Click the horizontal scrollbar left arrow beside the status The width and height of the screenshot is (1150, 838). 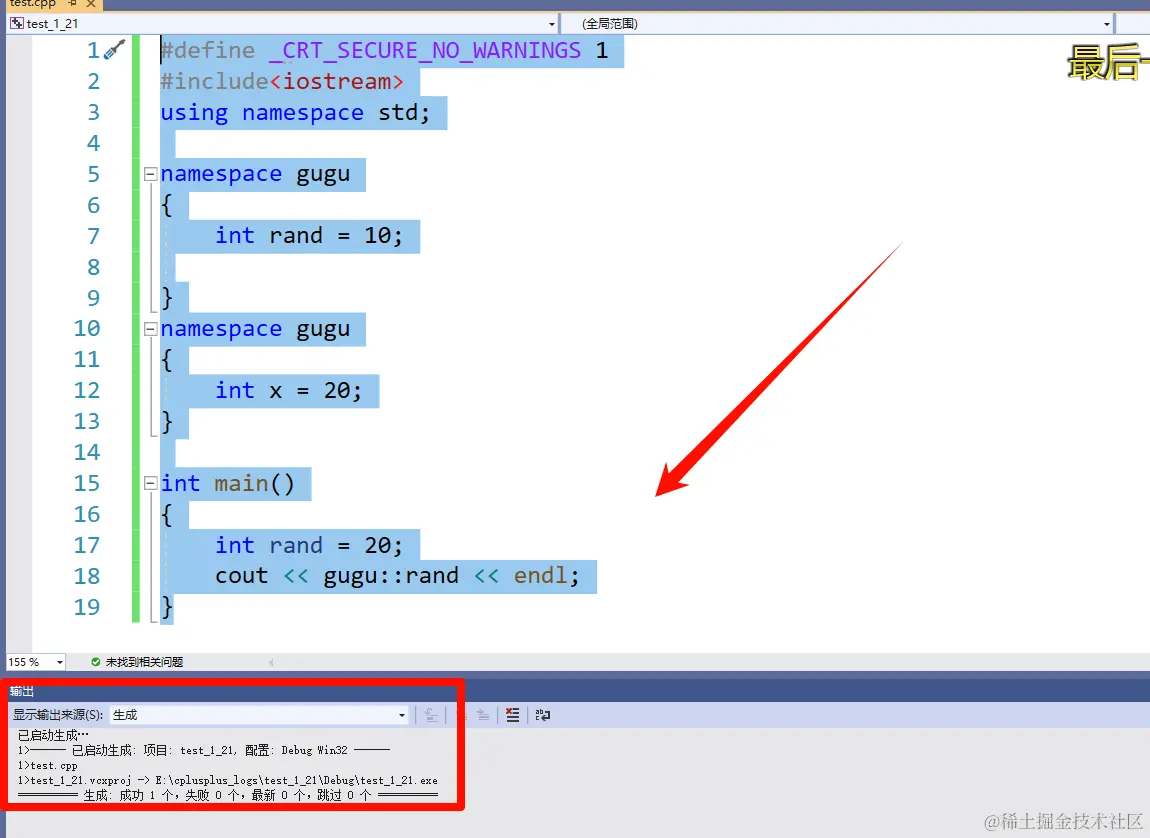click(271, 662)
